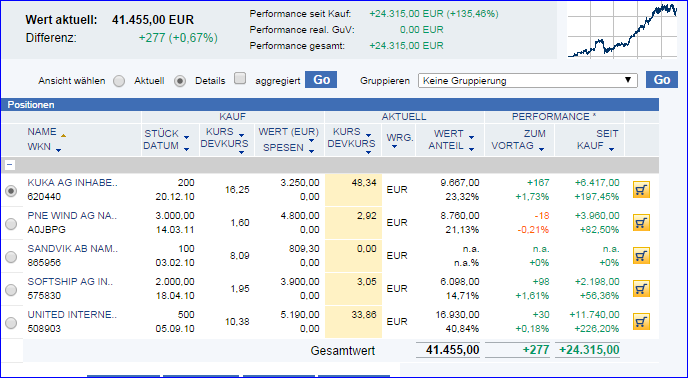Click Go button next to Gruppieren dropdown
Image resolution: width=688 pixels, height=378 pixels.
[x=662, y=80]
